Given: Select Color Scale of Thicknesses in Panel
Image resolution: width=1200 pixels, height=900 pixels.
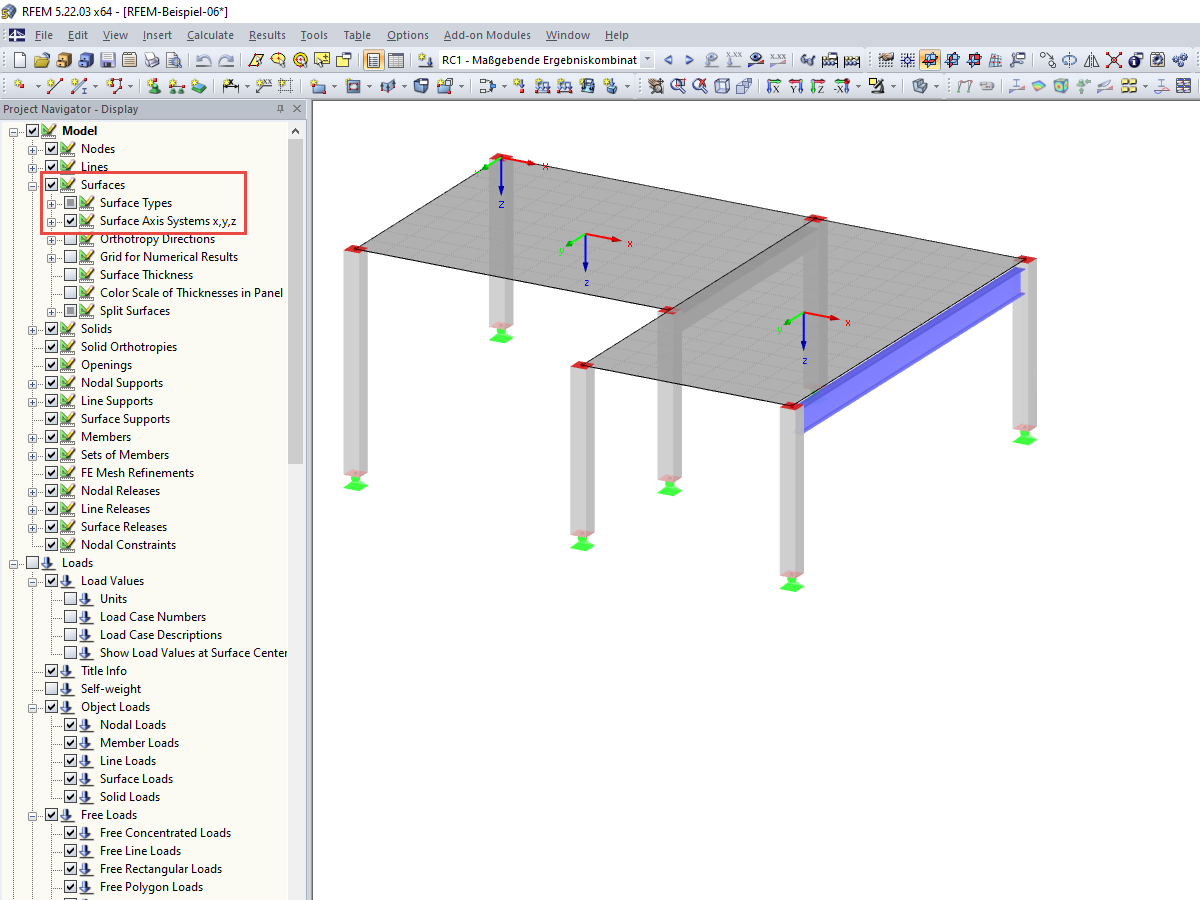Looking at the screenshot, I should coord(191,293).
